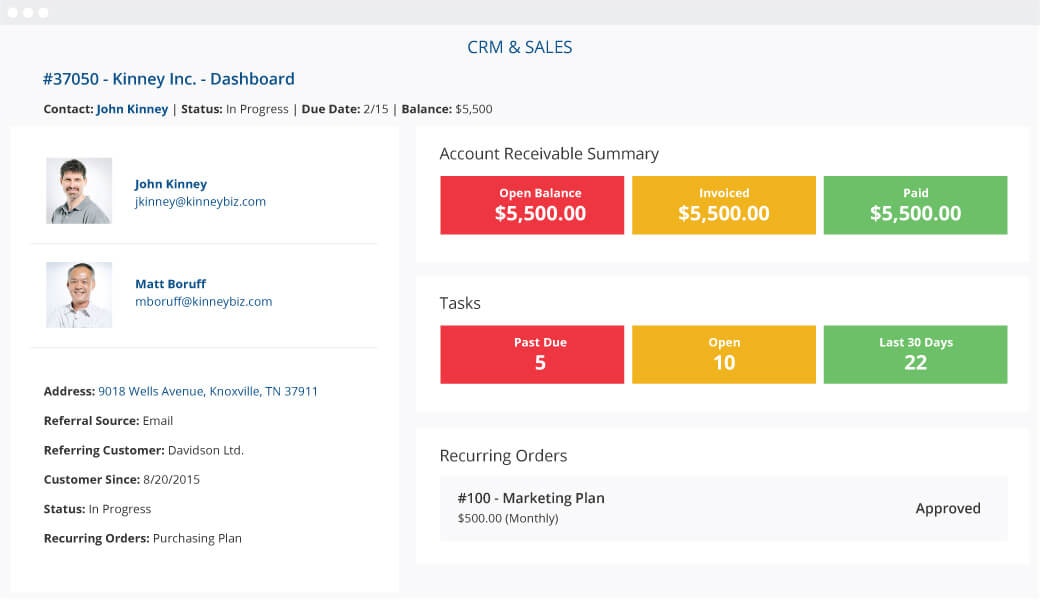Screen dimensions: 1040x600
Task: Click John Kinney's name in the contact card
Action: [170, 184]
